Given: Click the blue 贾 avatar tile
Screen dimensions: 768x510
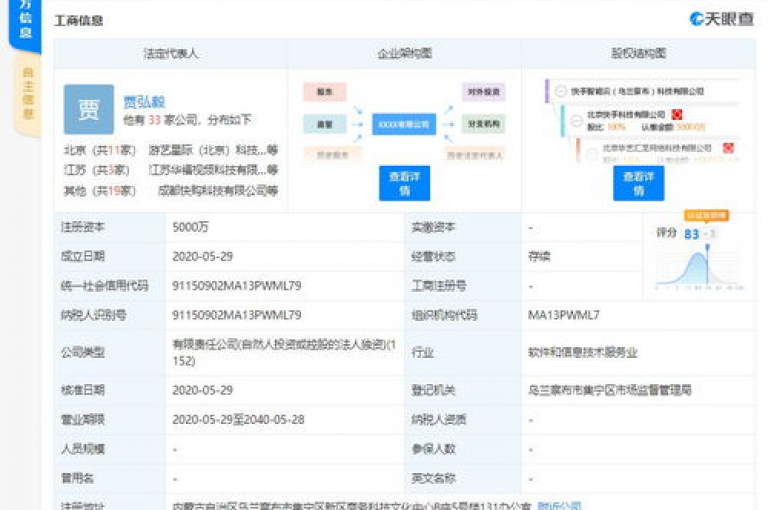Looking at the screenshot, I should click(x=89, y=109).
